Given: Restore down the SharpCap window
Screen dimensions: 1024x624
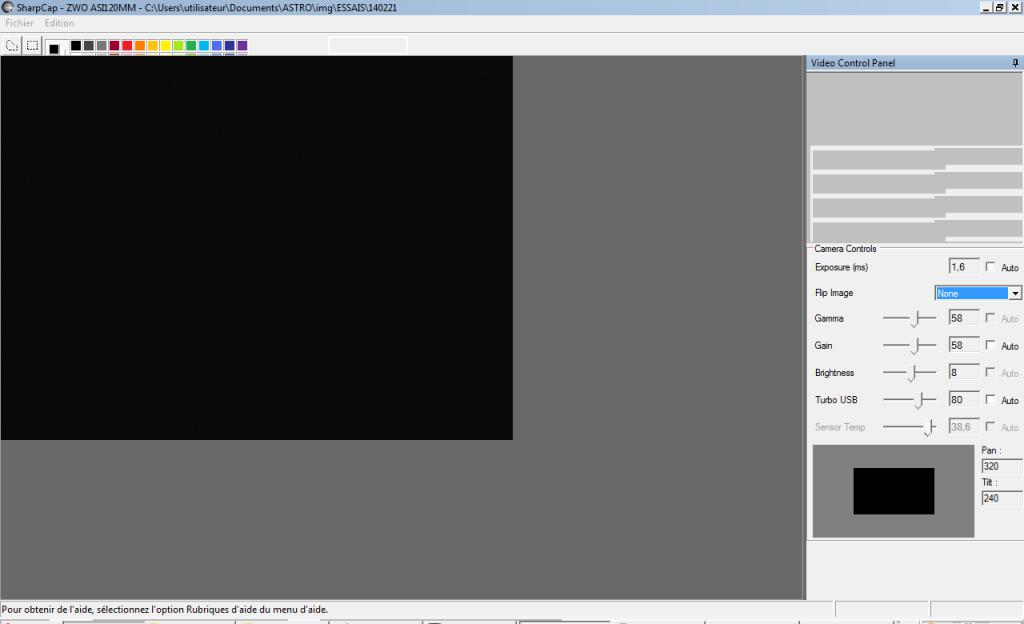Looking at the screenshot, I should click(999, 7).
